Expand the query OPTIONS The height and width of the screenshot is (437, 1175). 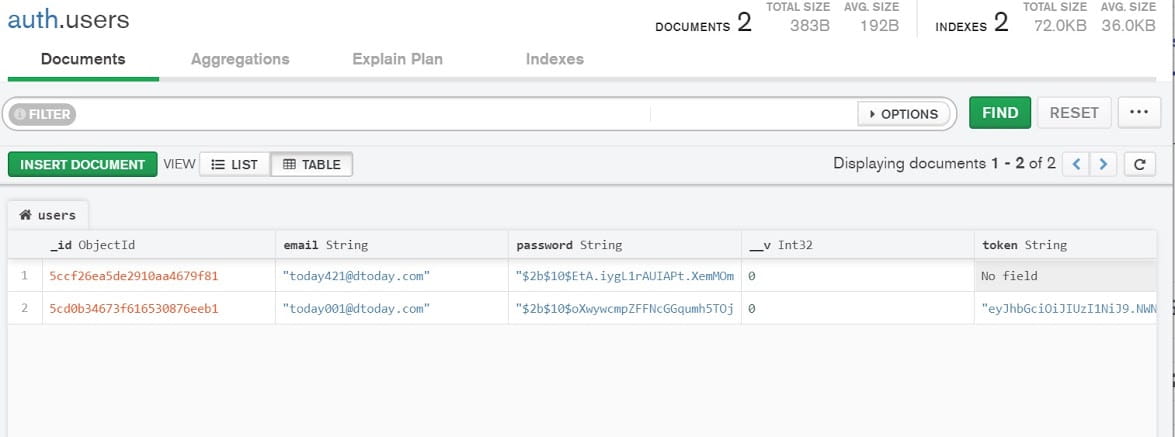click(x=904, y=114)
